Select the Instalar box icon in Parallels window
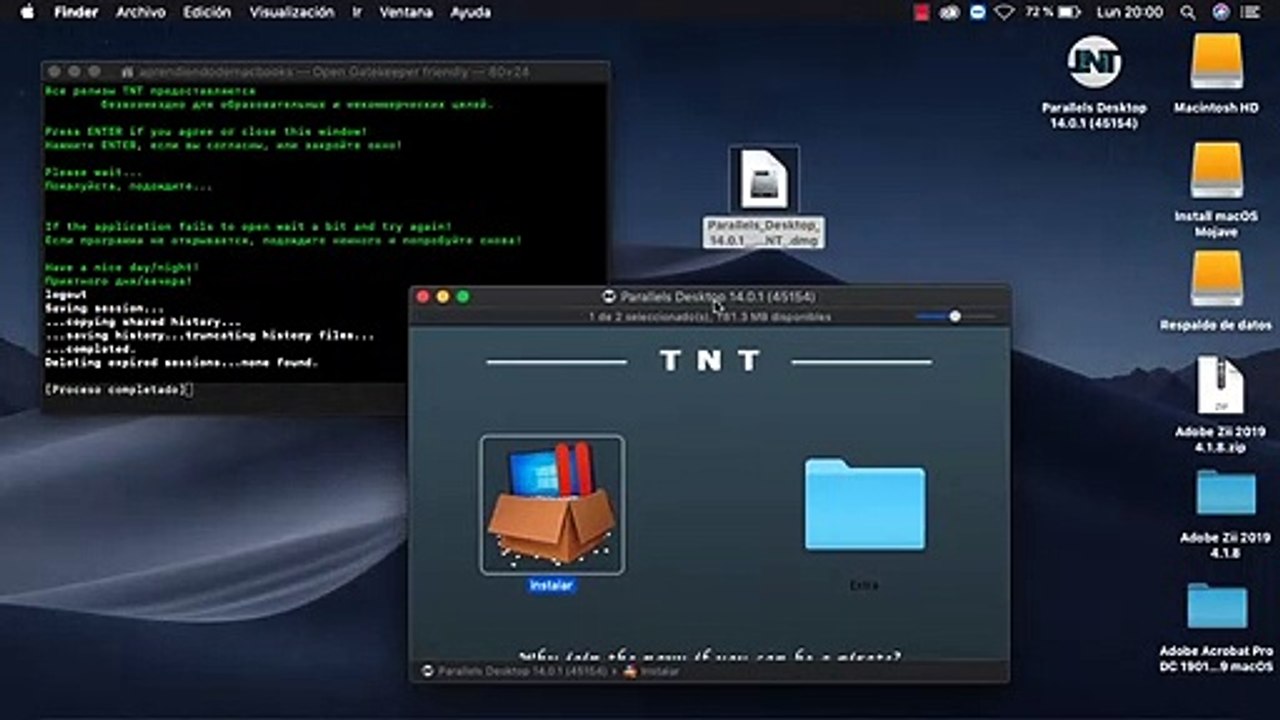1280x720 pixels. 552,505
